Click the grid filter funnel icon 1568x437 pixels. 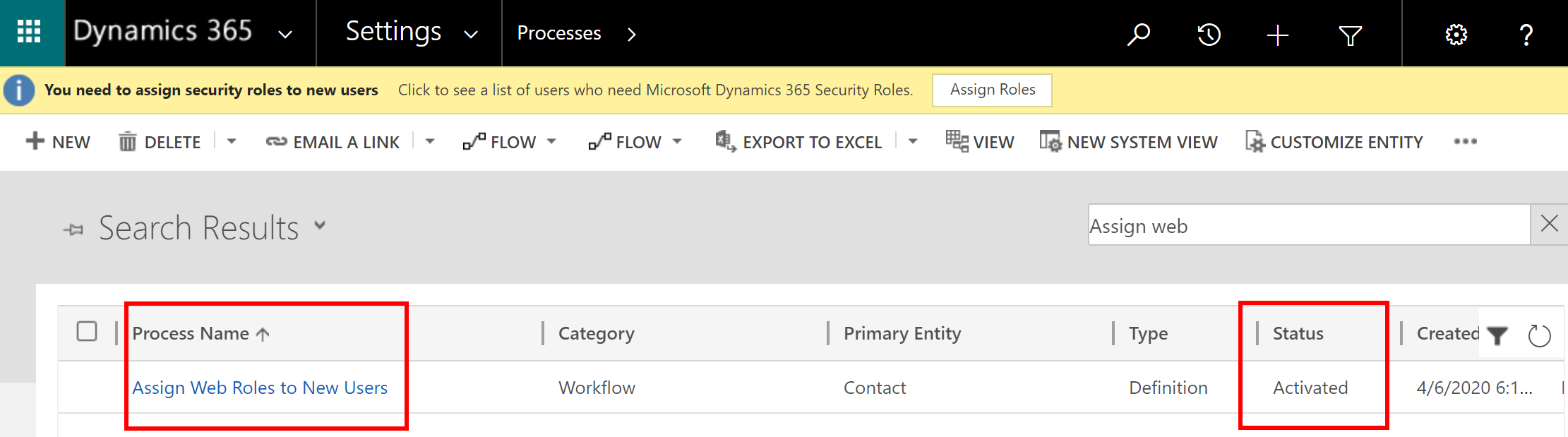(1497, 335)
